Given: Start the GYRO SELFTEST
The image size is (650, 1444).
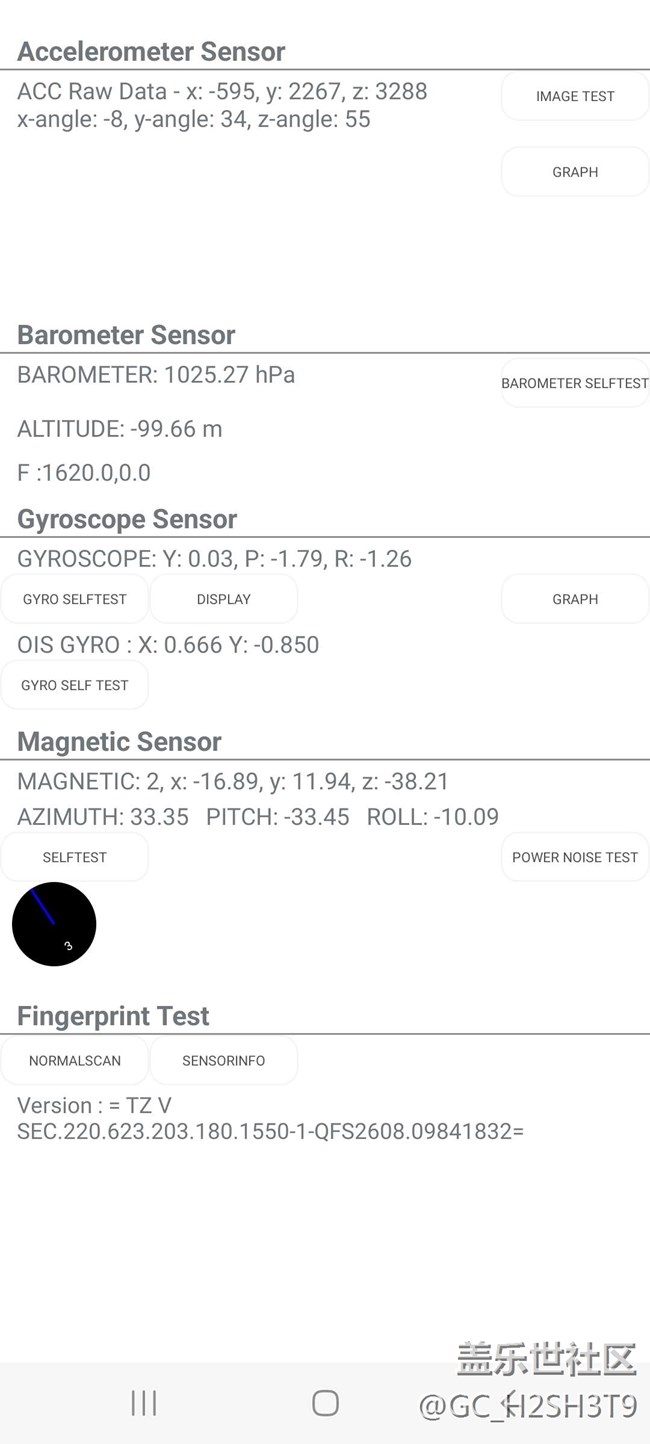Looking at the screenshot, I should click(75, 599).
